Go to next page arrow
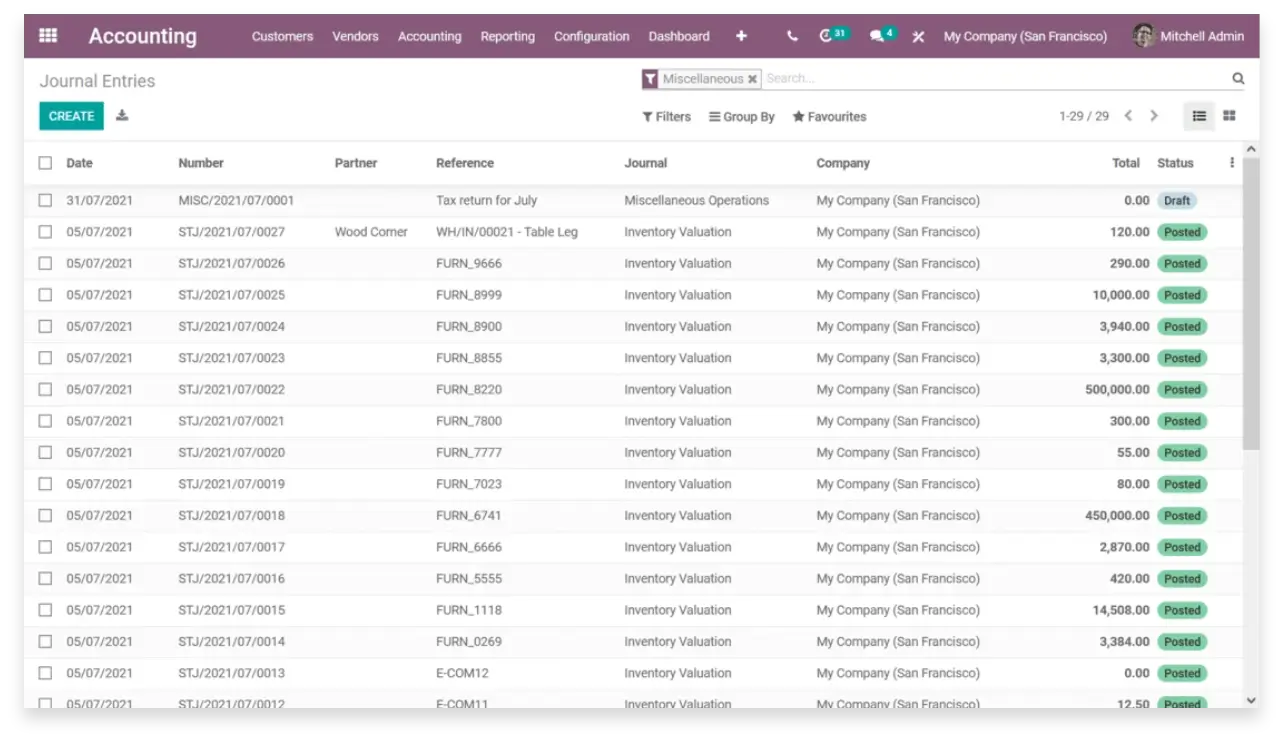The height and width of the screenshot is (742, 1284). (1154, 116)
